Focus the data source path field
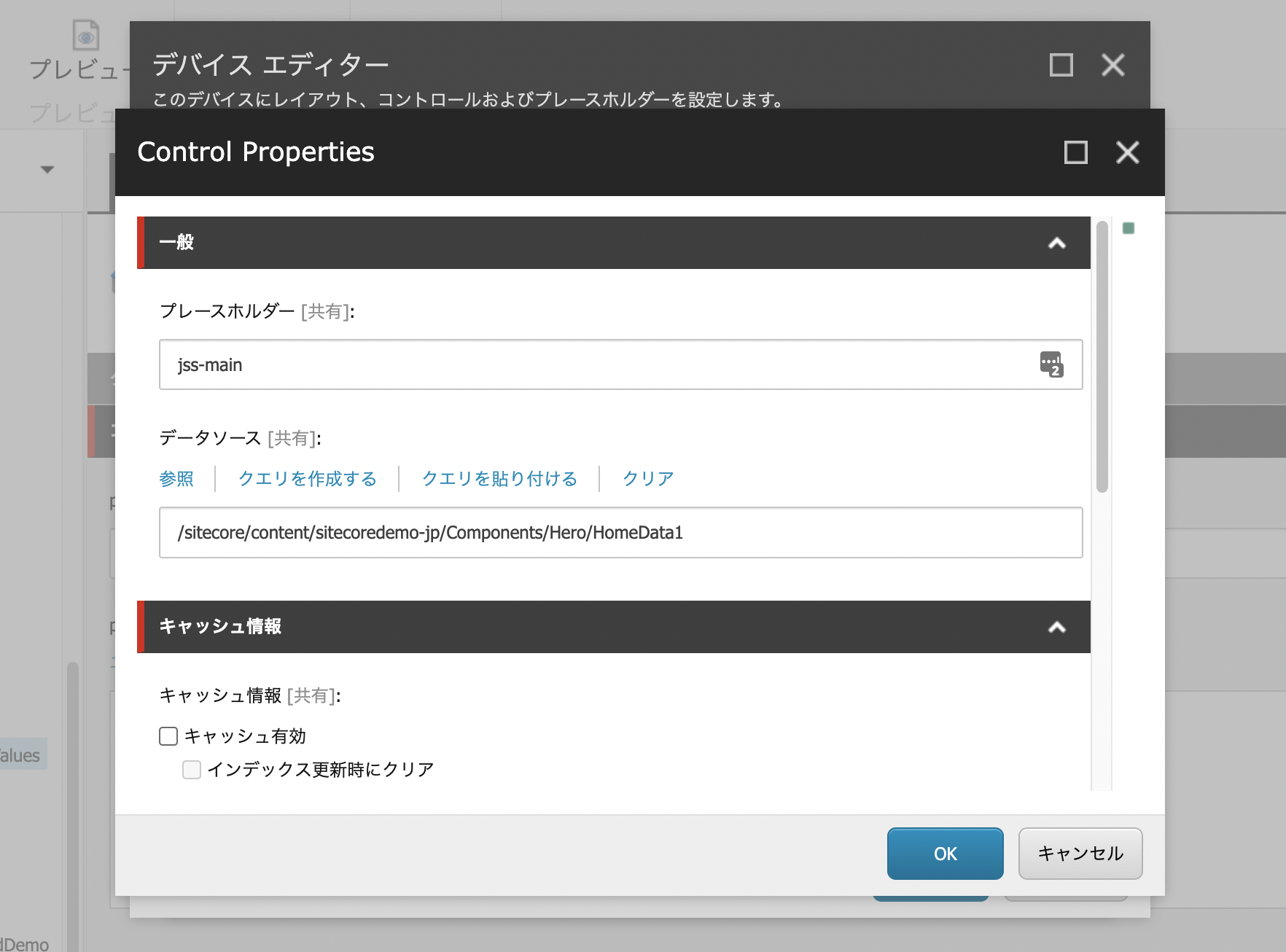This screenshot has width=1286, height=952. (620, 533)
